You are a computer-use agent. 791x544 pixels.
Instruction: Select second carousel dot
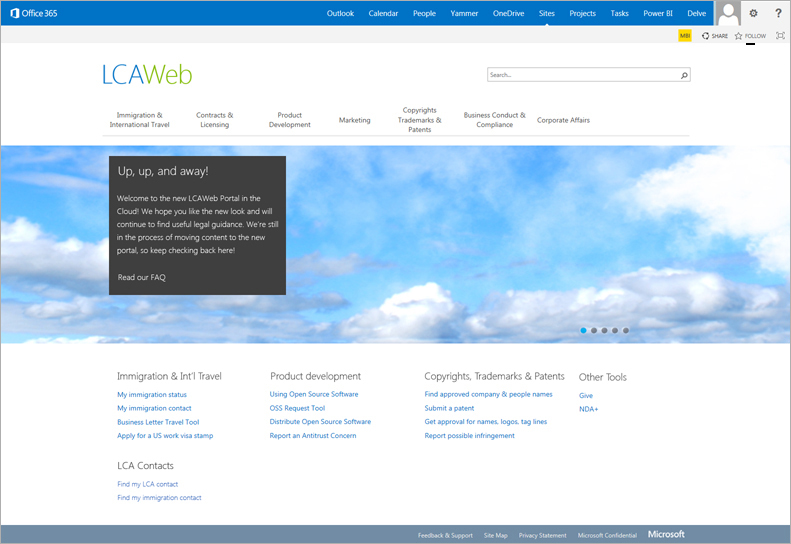(x=594, y=331)
